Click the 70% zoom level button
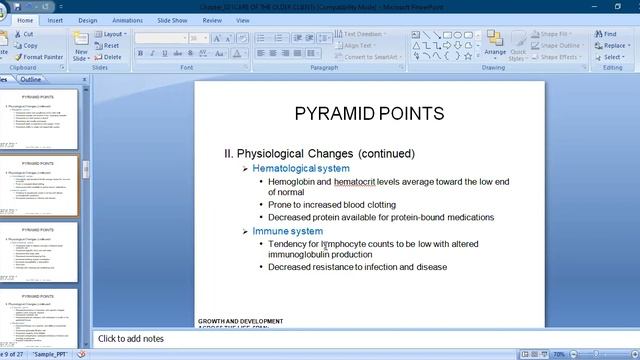The width and height of the screenshot is (640, 360). tap(559, 354)
